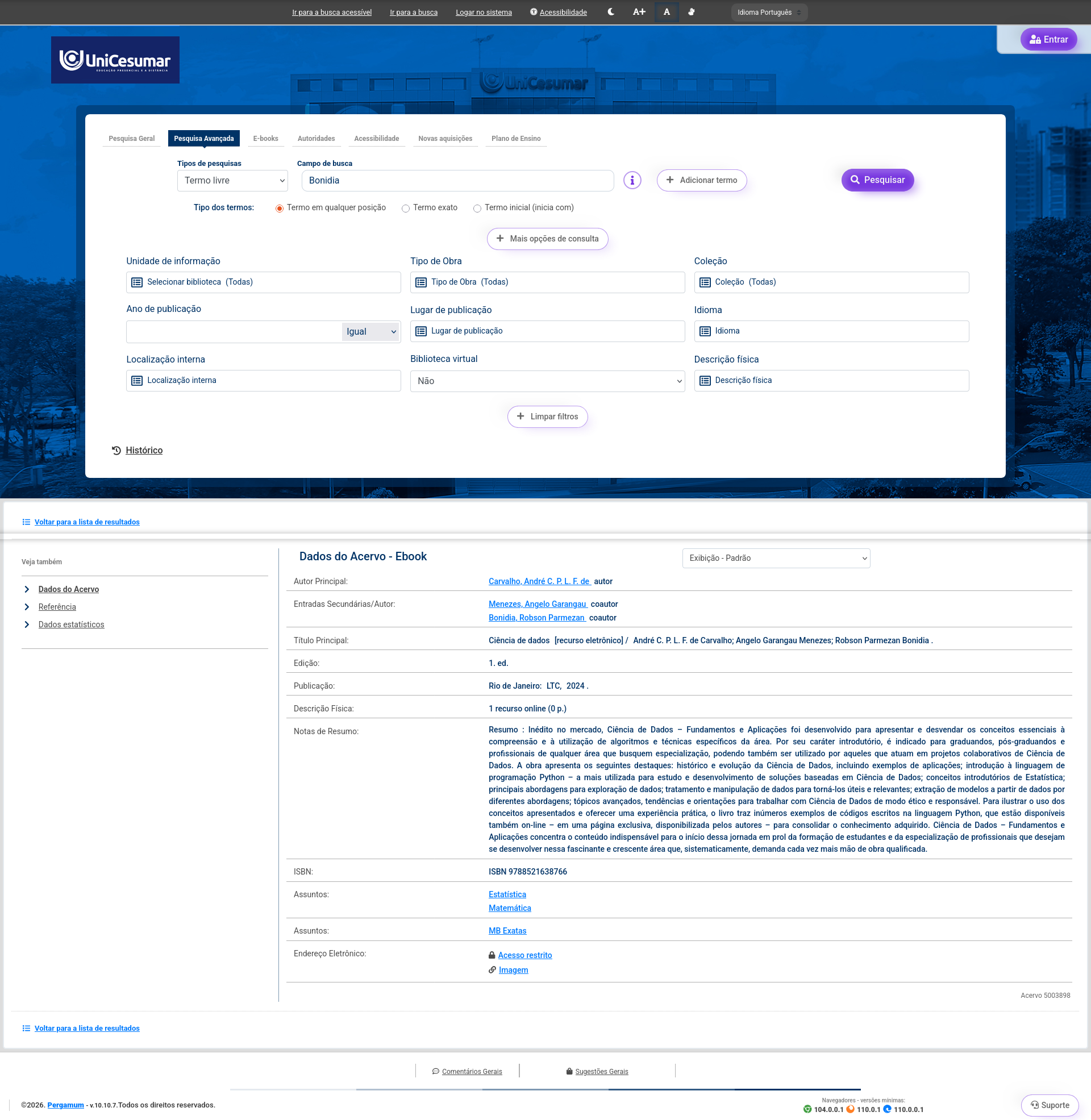Select the Termo exato radio button
The width and height of the screenshot is (1091, 1120).
click(406, 209)
